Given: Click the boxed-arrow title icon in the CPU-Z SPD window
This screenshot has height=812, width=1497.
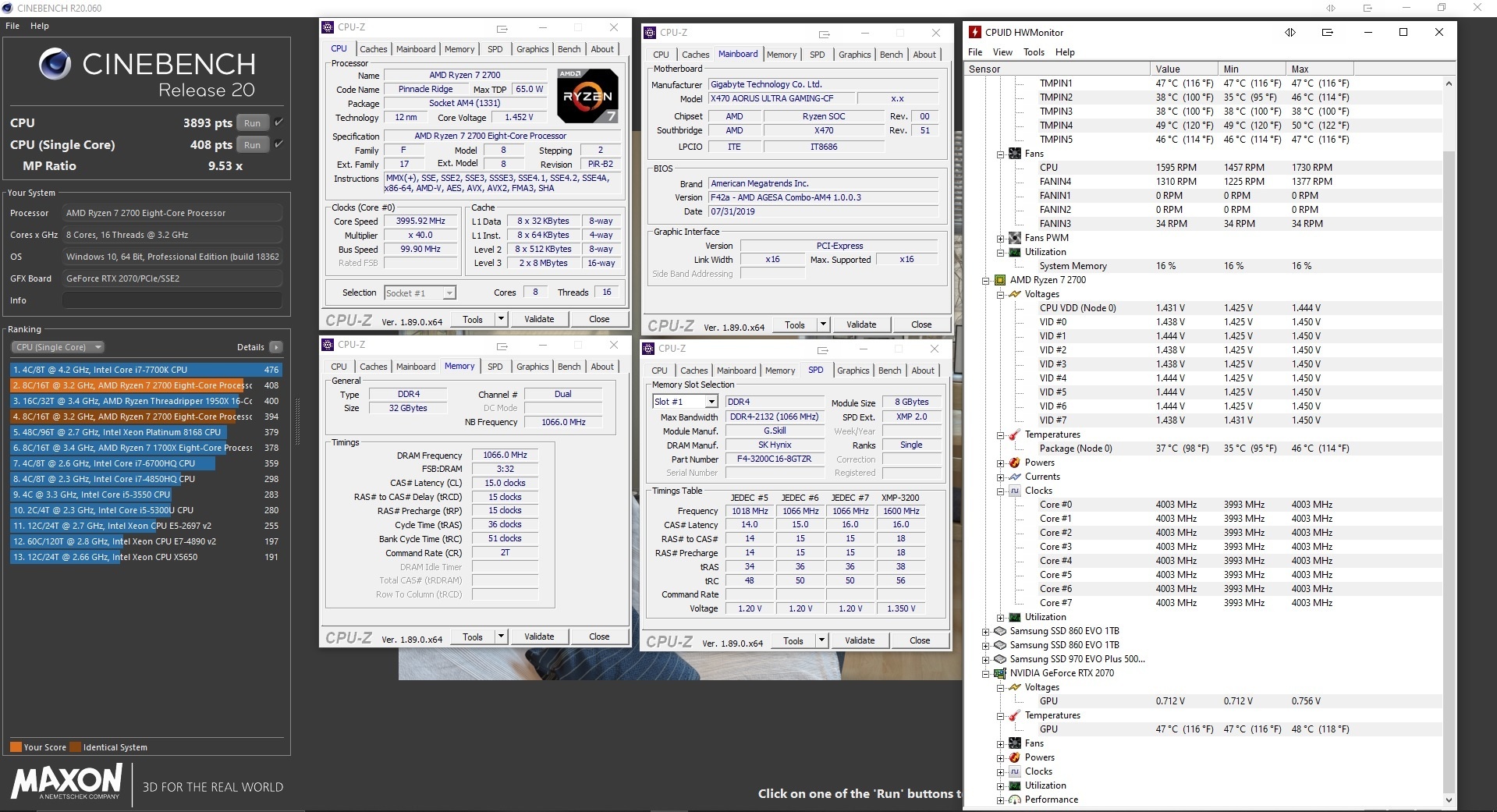Looking at the screenshot, I should [x=823, y=349].
